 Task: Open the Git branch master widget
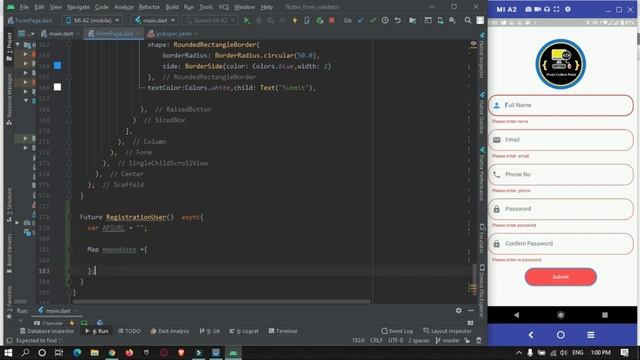[x=447, y=340]
